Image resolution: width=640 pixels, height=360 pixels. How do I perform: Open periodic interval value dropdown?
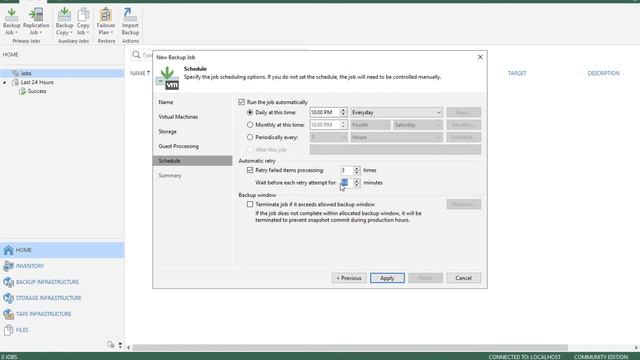[328, 137]
